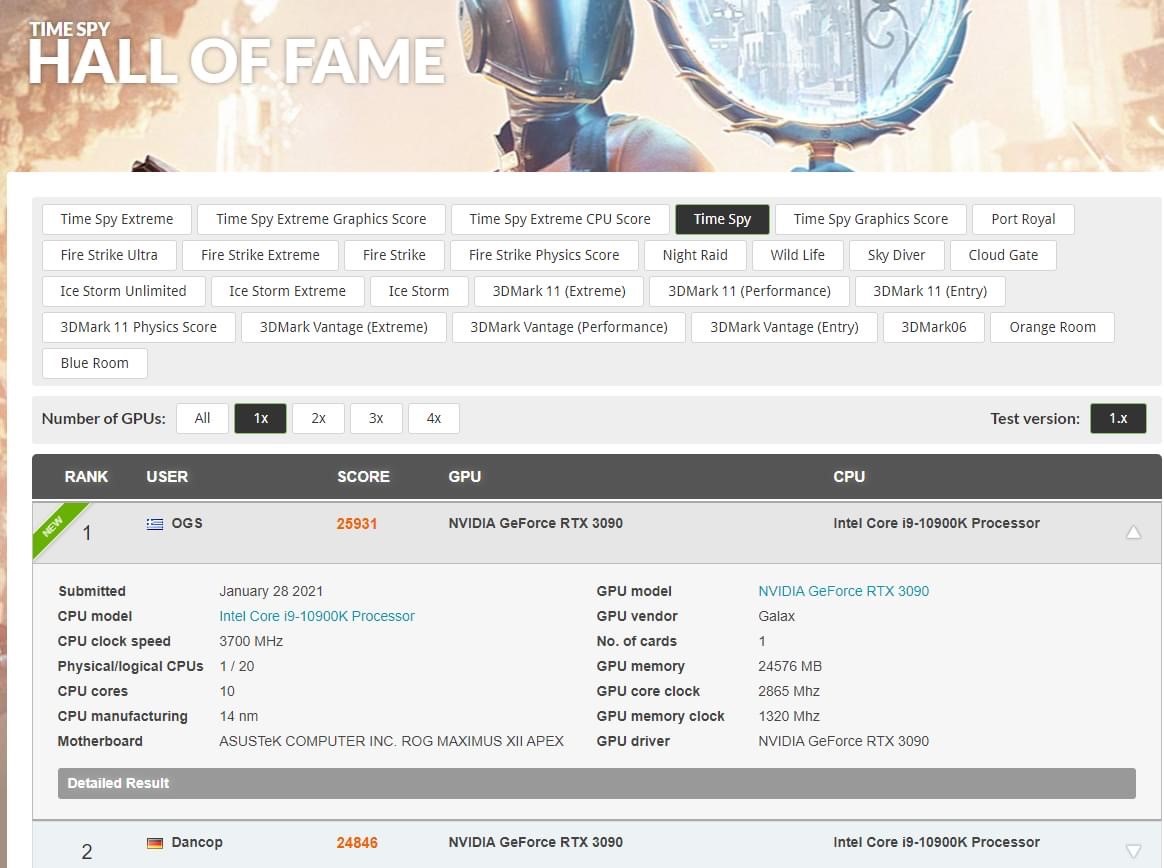This screenshot has height=868, width=1164.
Task: Click the GPU vendor value Galax
Action: 776,616
